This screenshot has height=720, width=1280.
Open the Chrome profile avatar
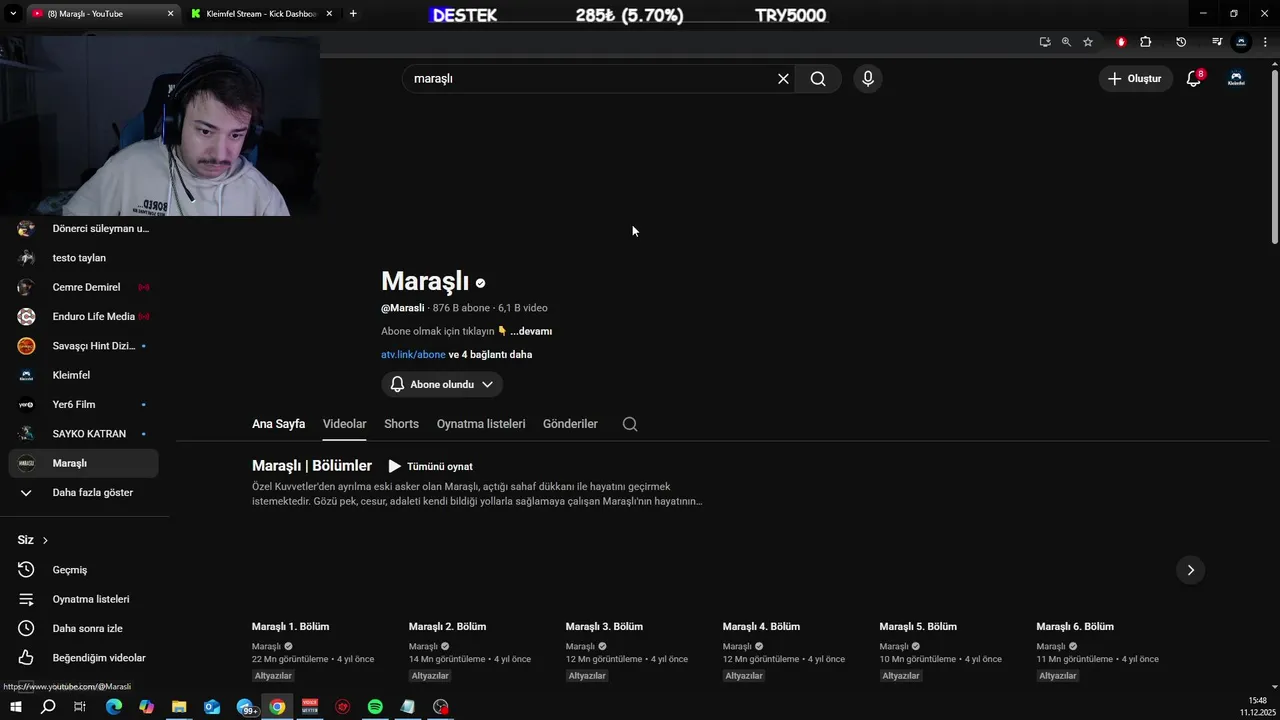(1241, 42)
